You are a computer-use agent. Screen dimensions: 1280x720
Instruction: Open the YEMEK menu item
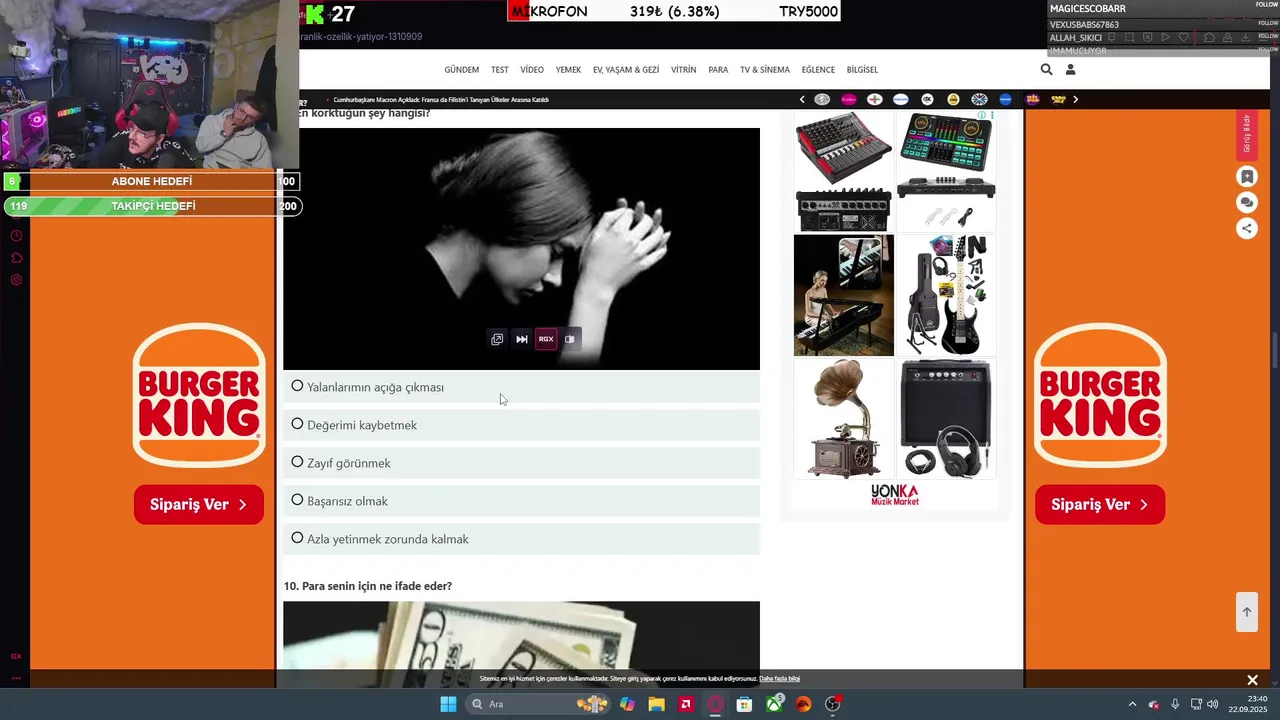coord(568,70)
